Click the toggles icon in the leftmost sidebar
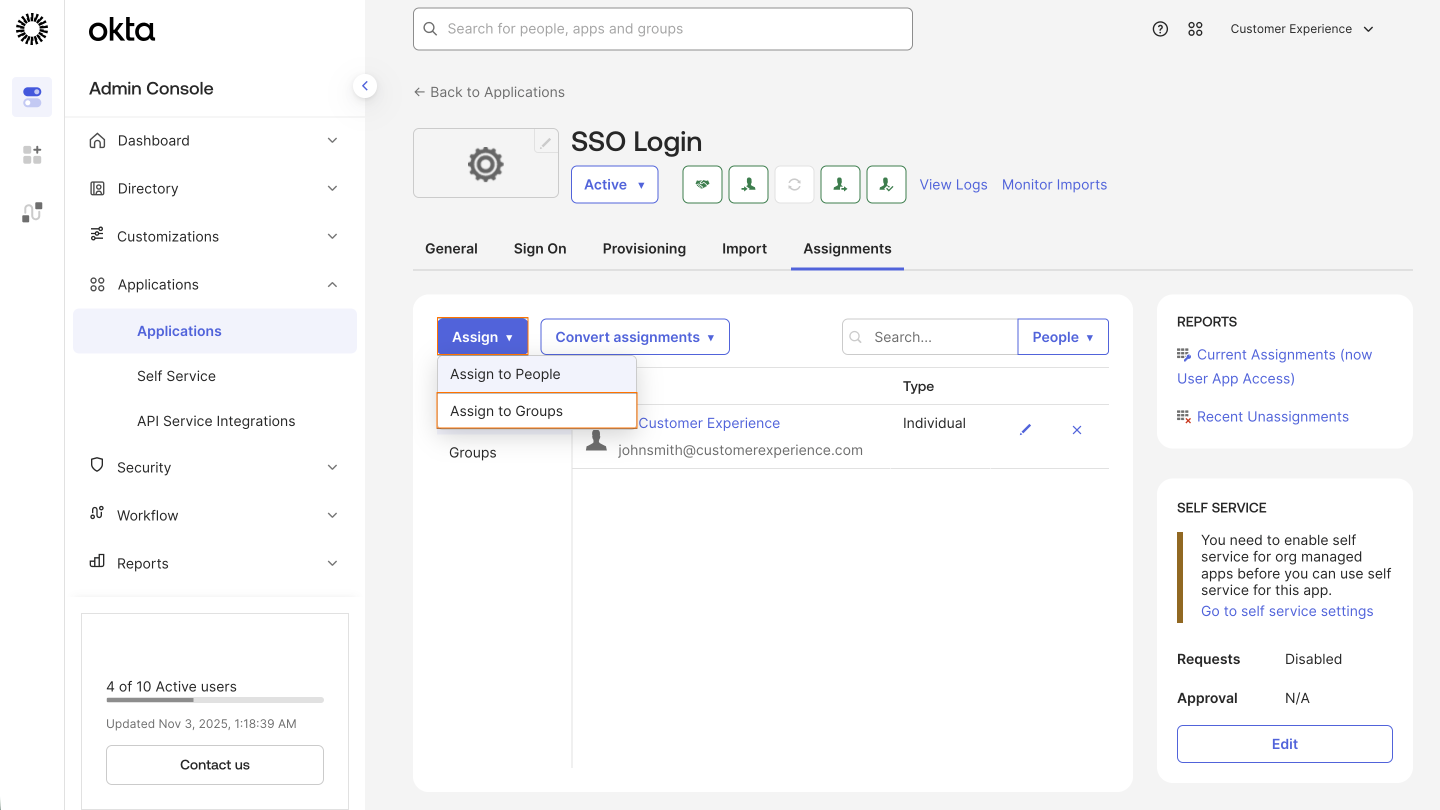 tap(31, 96)
